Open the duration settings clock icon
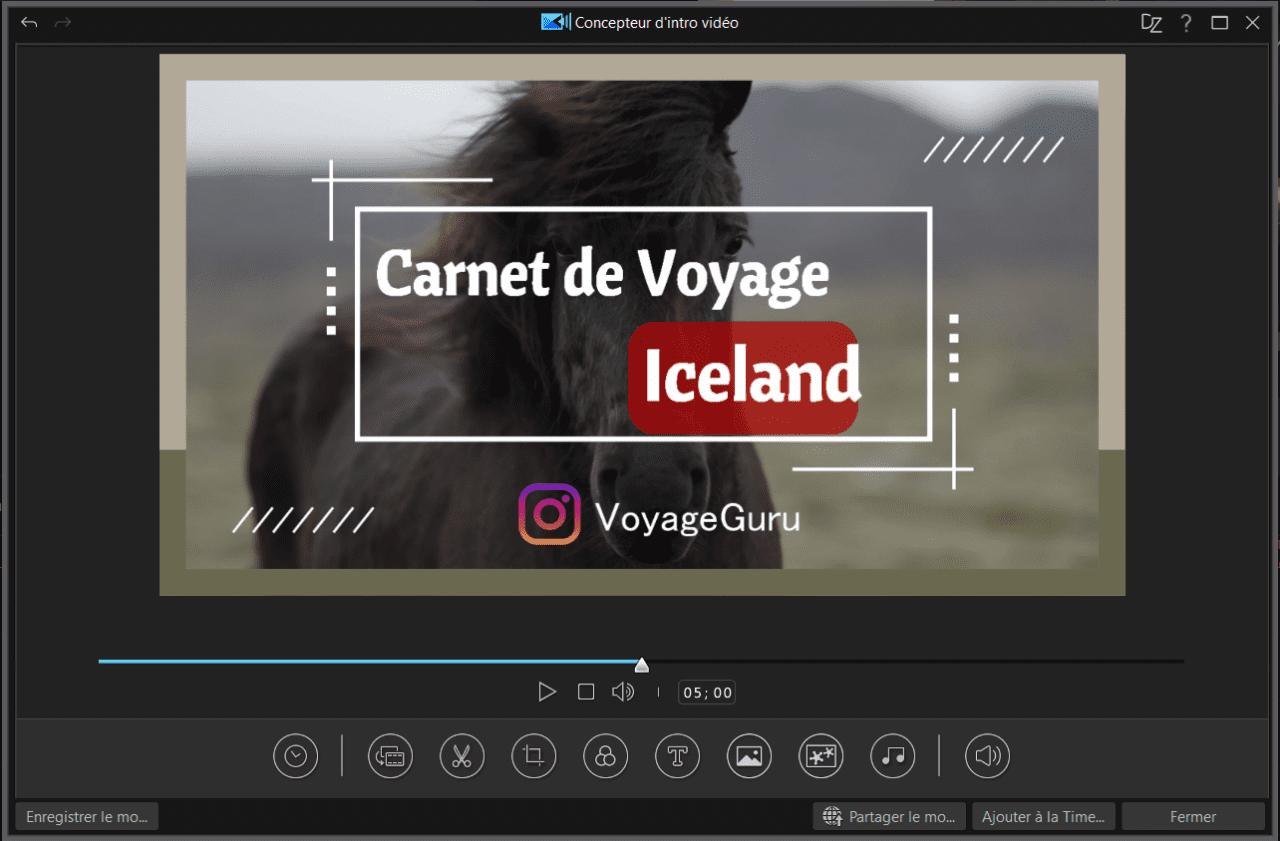Viewport: 1280px width, 841px height. [x=295, y=756]
